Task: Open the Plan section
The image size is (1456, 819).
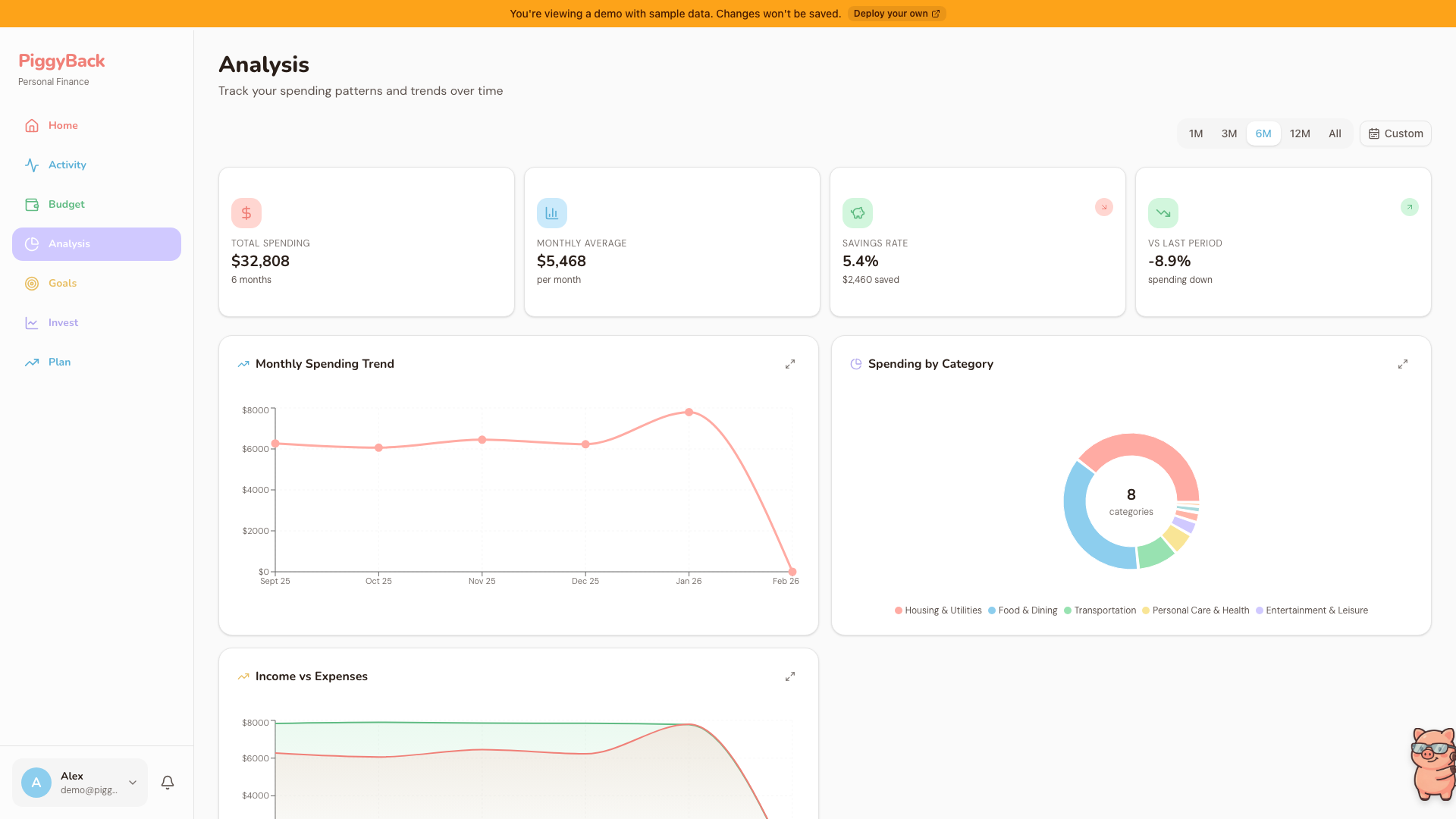Action: pyautogui.click(x=96, y=362)
